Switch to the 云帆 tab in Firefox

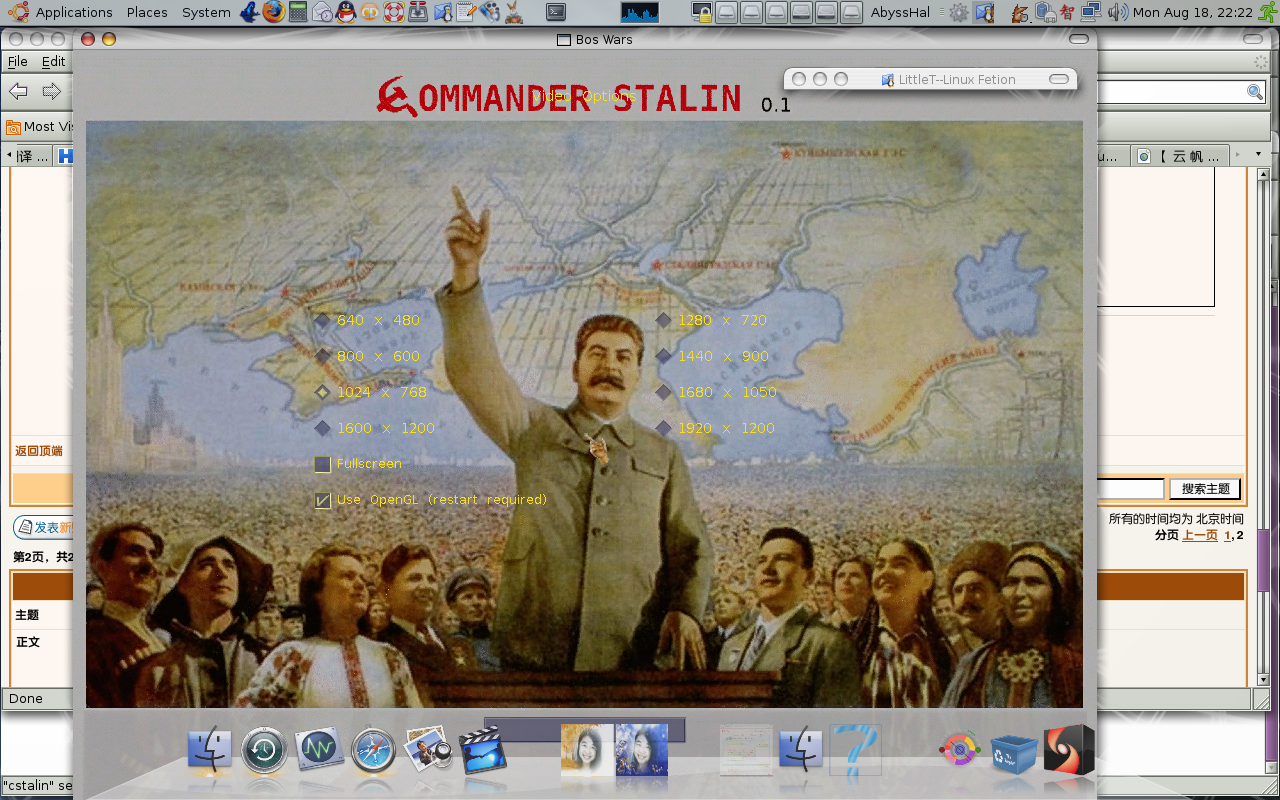pyautogui.click(x=1181, y=156)
